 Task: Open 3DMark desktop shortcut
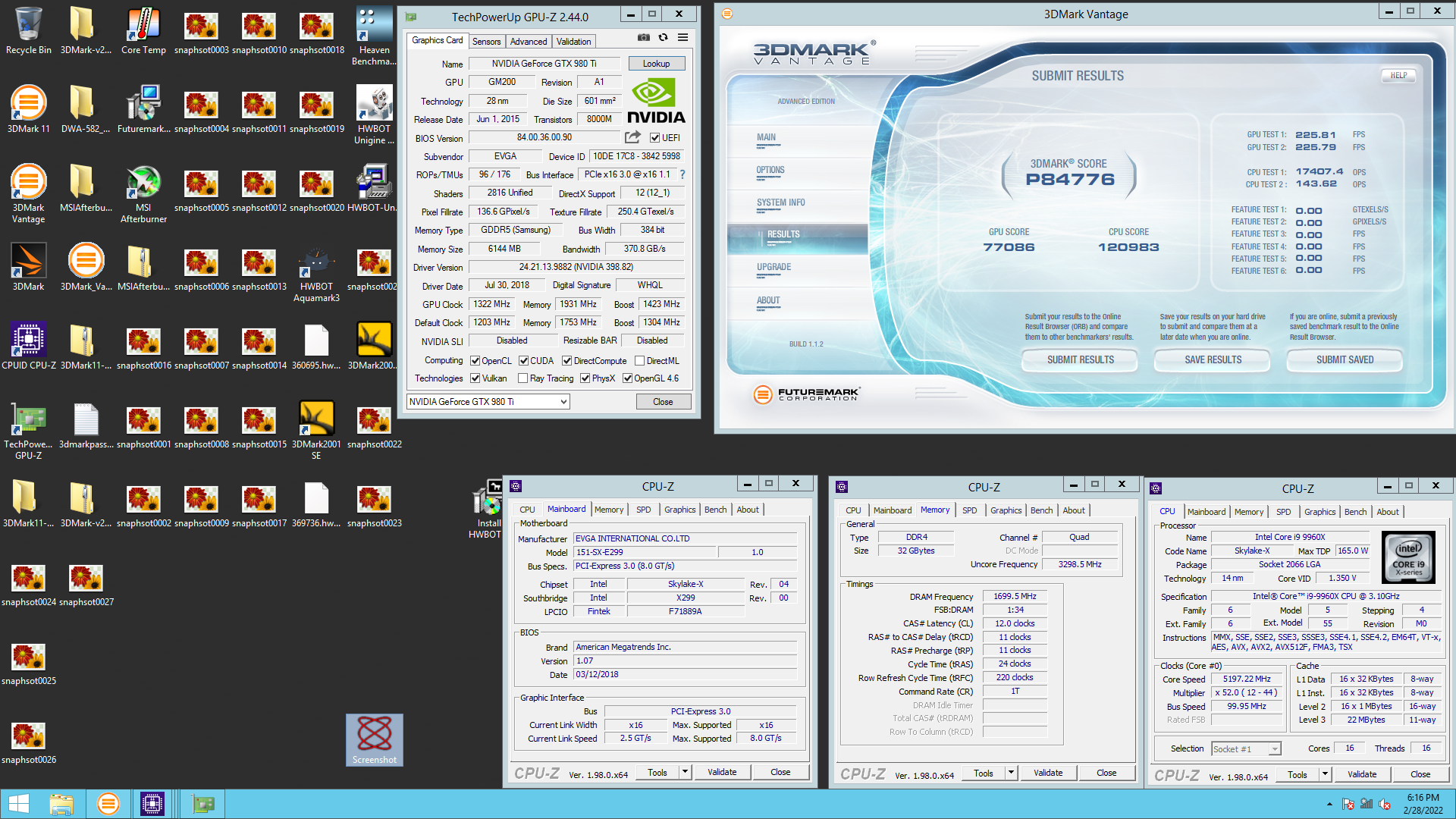pos(29,268)
